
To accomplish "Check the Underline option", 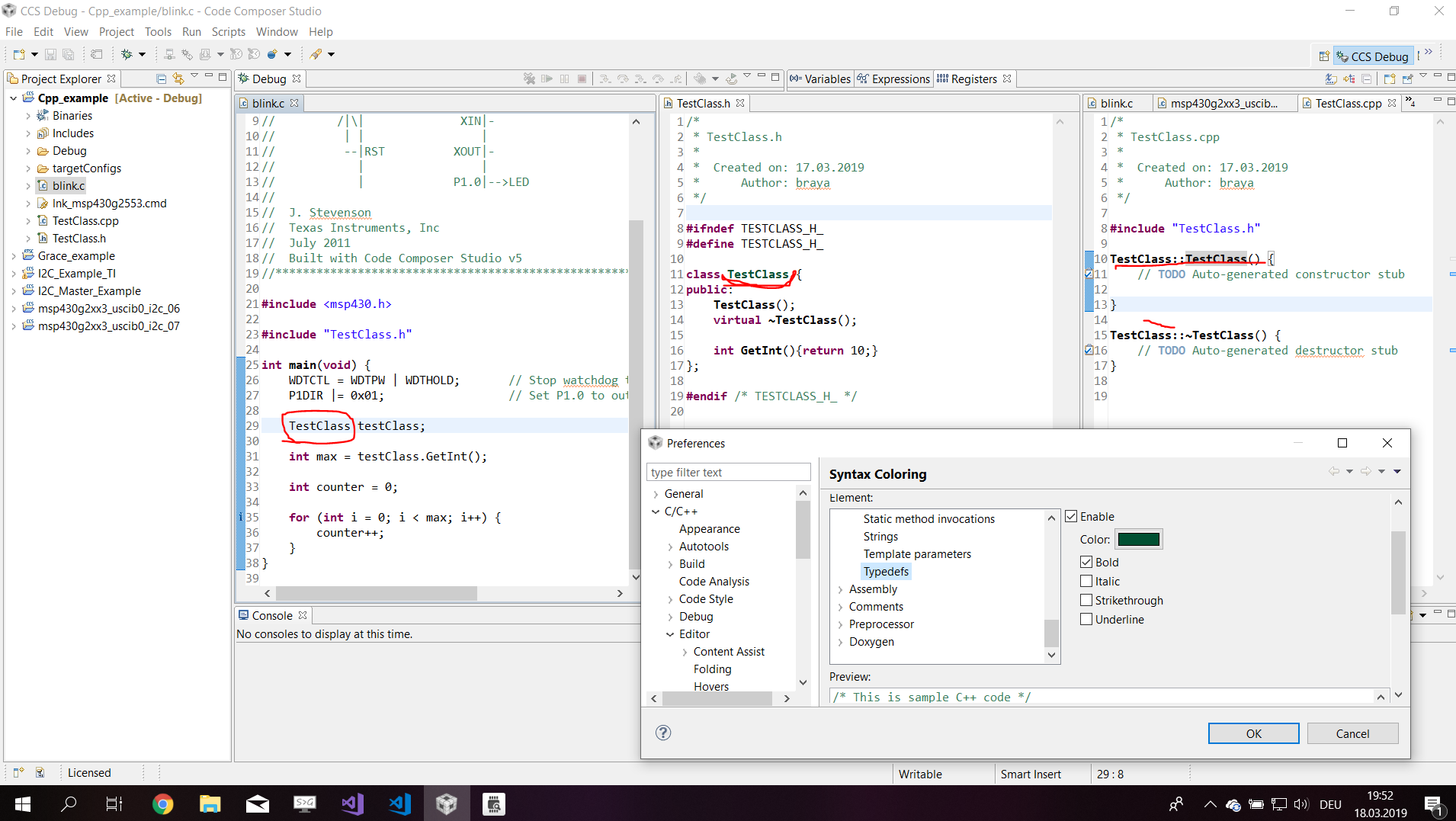I will point(1086,620).
